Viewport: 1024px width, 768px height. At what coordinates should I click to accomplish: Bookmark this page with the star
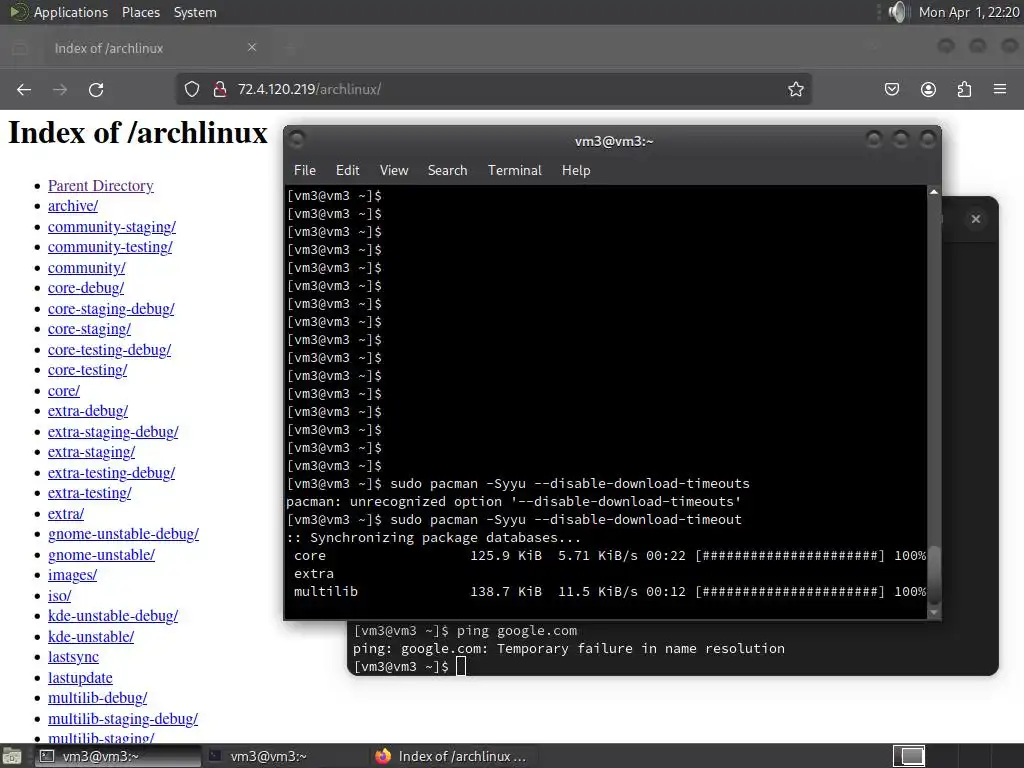click(795, 89)
